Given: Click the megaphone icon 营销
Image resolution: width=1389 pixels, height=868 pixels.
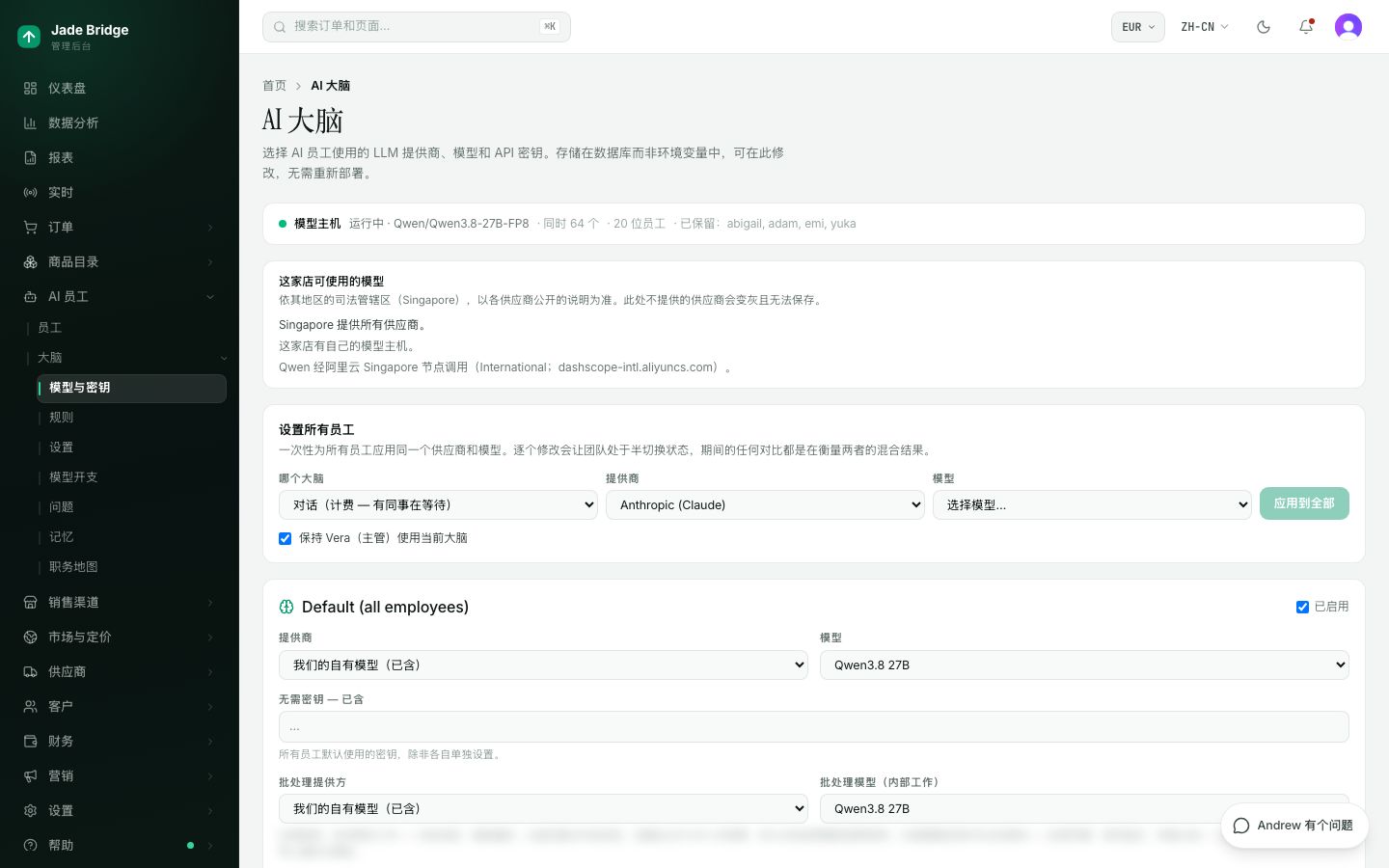Looking at the screenshot, I should click(x=30, y=775).
